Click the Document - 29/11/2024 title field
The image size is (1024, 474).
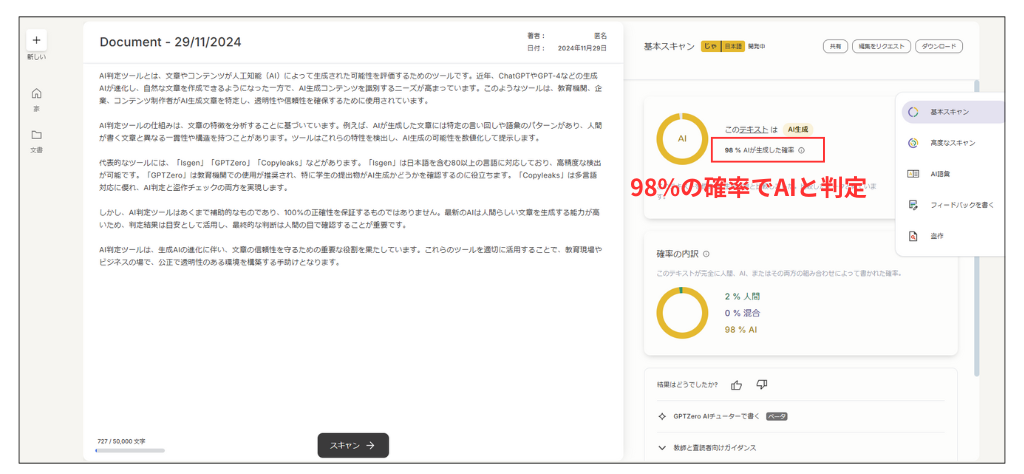[x=170, y=42]
